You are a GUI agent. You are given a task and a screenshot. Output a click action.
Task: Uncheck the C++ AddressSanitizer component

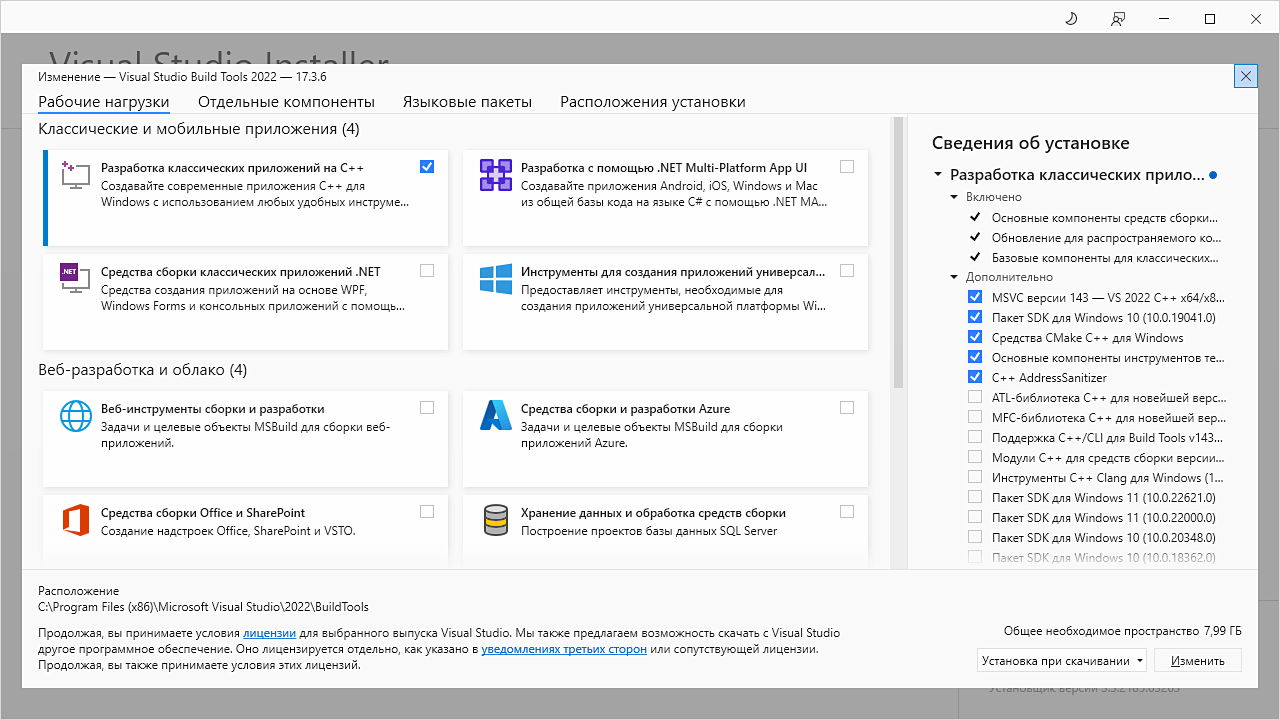pos(975,376)
